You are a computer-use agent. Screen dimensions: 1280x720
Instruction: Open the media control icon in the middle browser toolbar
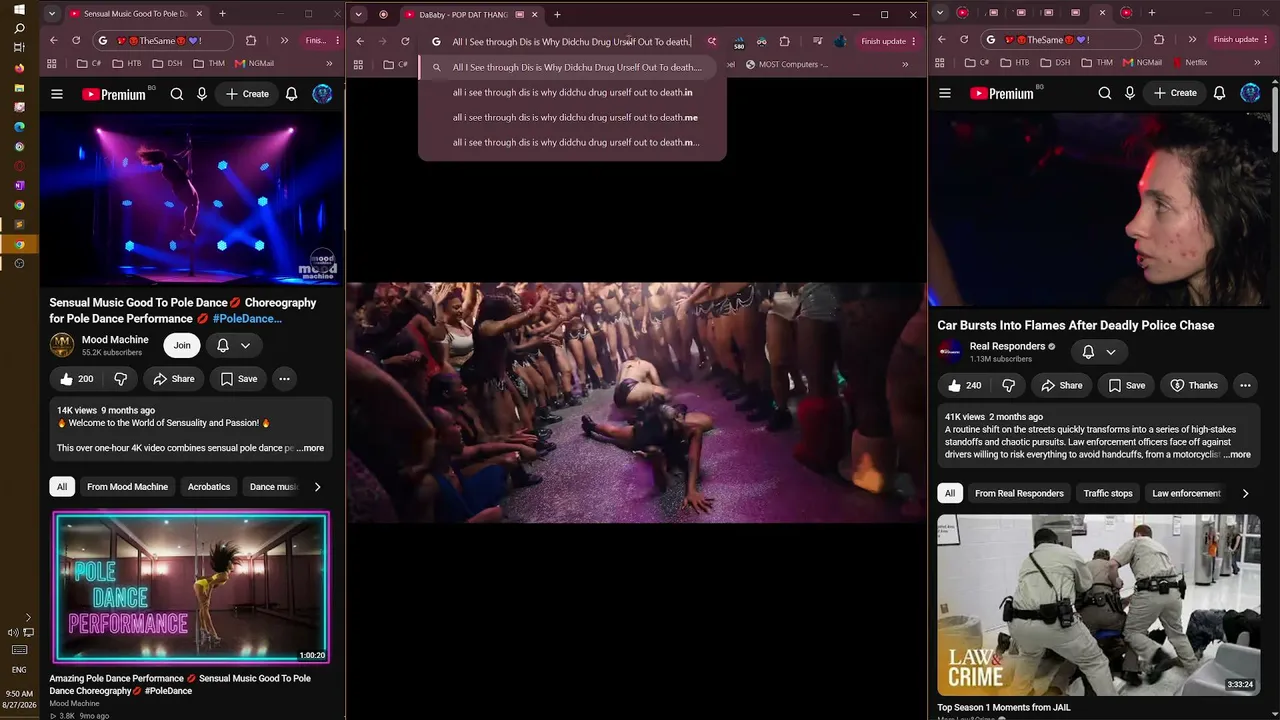(x=818, y=41)
